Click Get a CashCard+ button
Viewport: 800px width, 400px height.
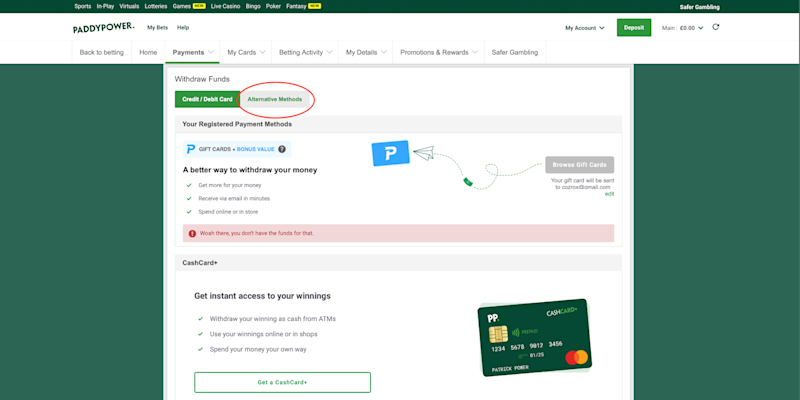tap(282, 382)
